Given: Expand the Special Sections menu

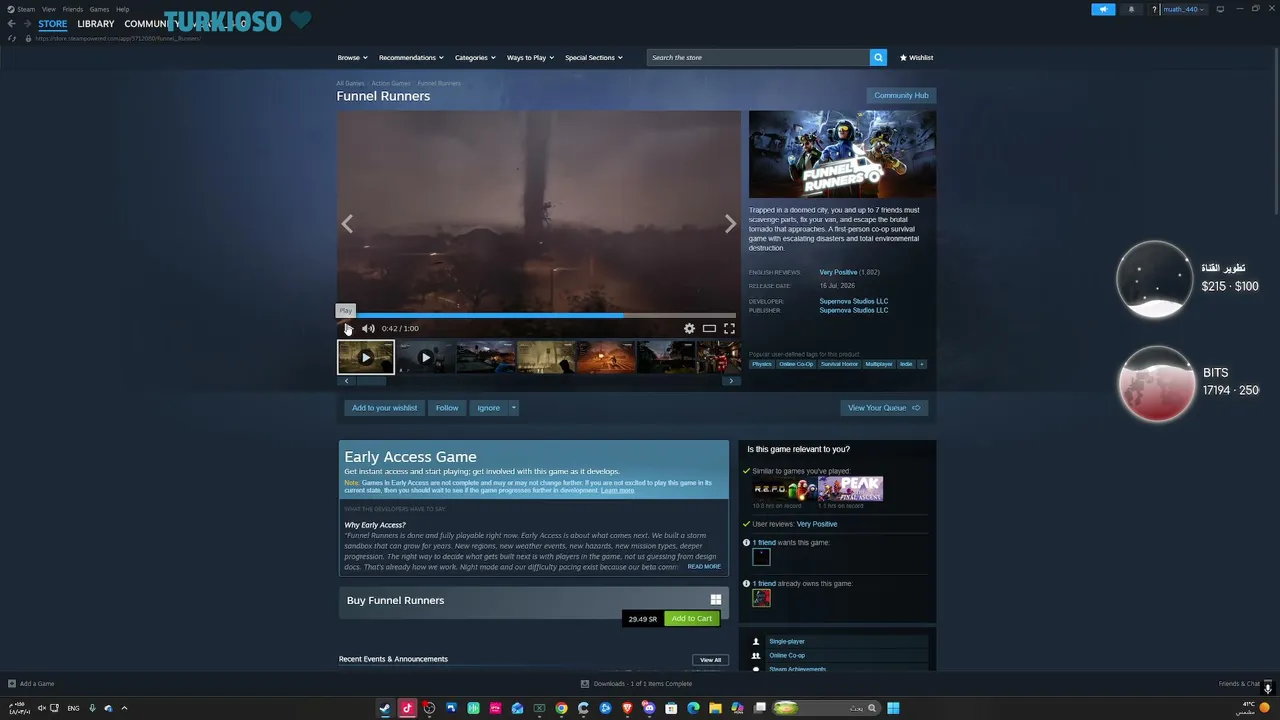Looking at the screenshot, I should 594,57.
